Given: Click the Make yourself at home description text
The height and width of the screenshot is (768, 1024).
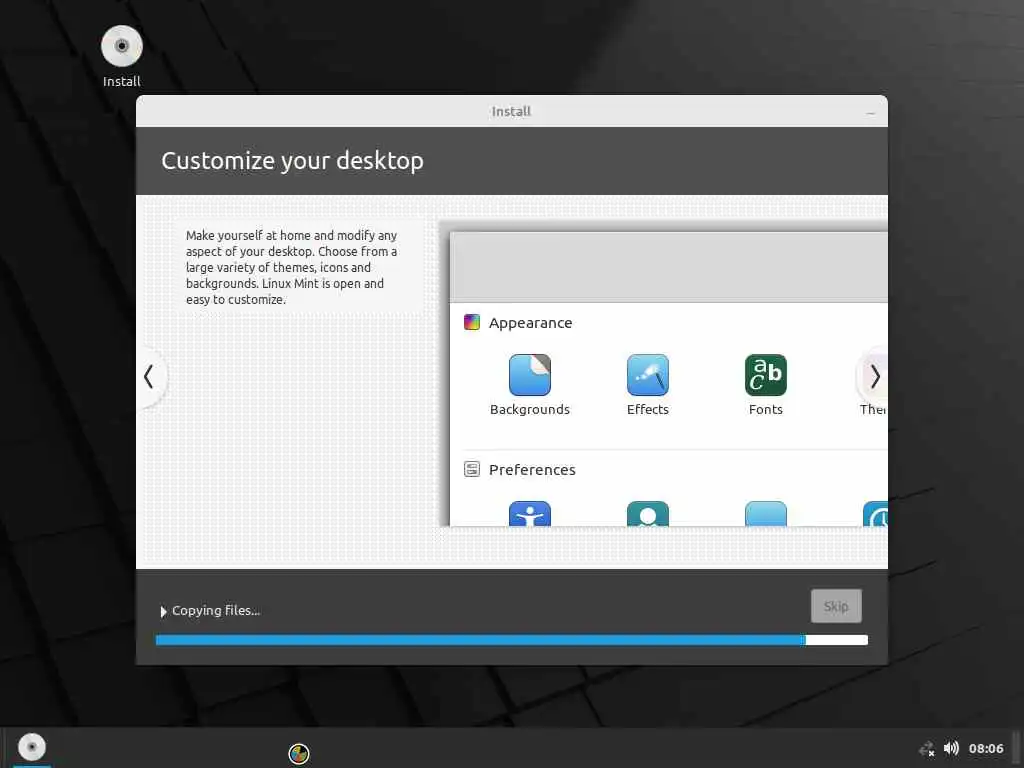Looking at the screenshot, I should 291,267.
